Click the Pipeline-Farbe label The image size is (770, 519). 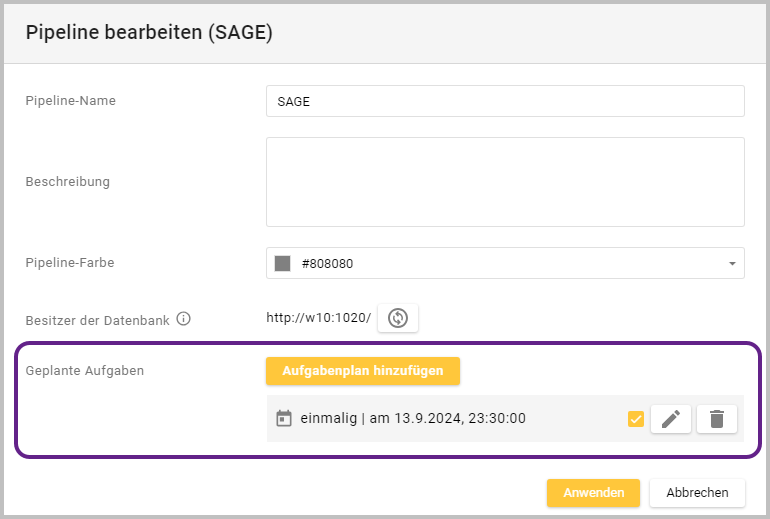(69, 263)
